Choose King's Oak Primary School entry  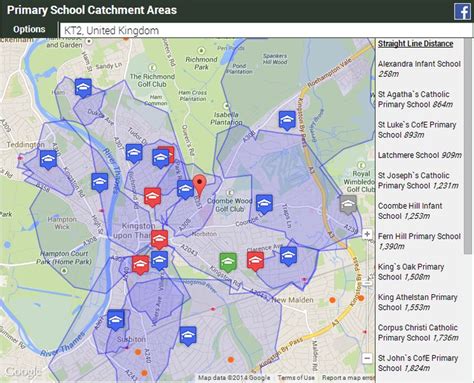pos(411,272)
